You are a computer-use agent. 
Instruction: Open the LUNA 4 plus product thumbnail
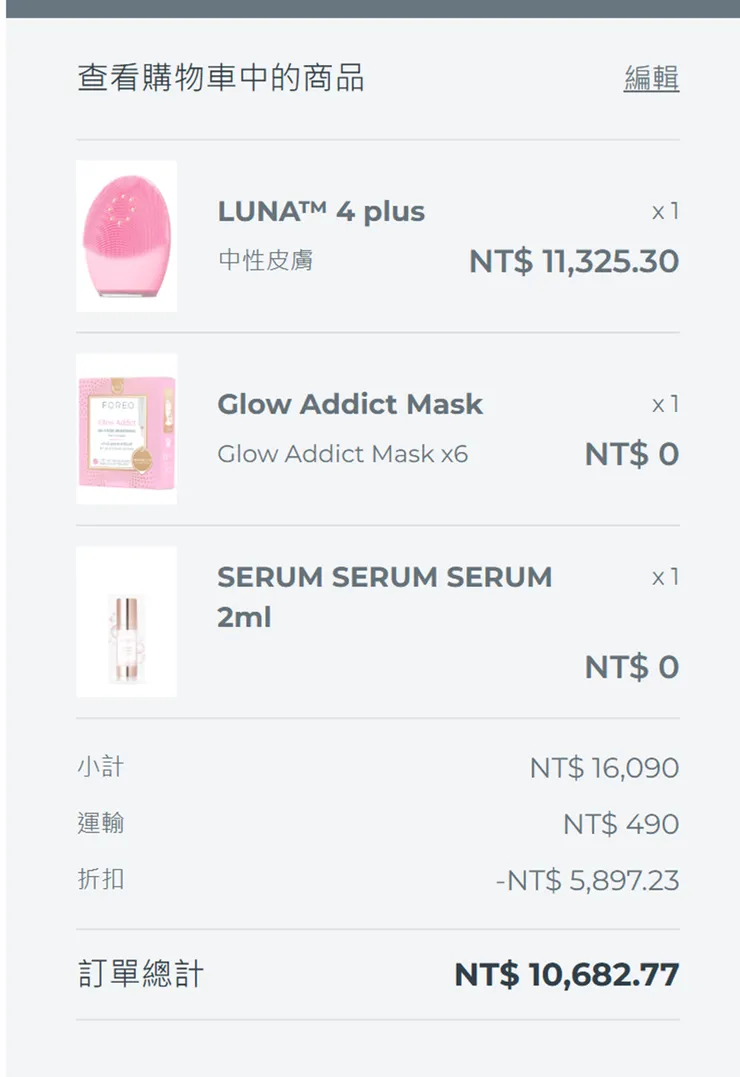[x=127, y=236]
